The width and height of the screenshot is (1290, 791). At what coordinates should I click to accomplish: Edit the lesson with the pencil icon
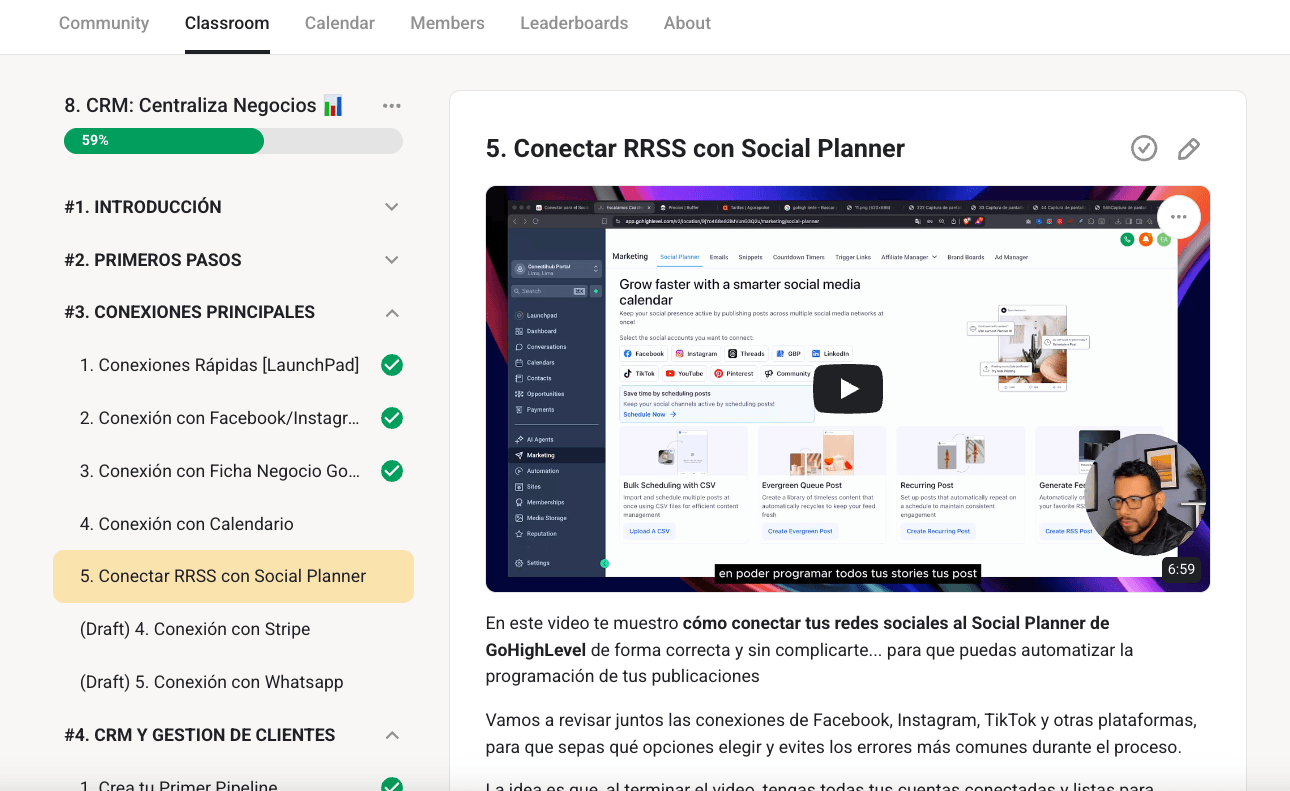[x=1188, y=149]
